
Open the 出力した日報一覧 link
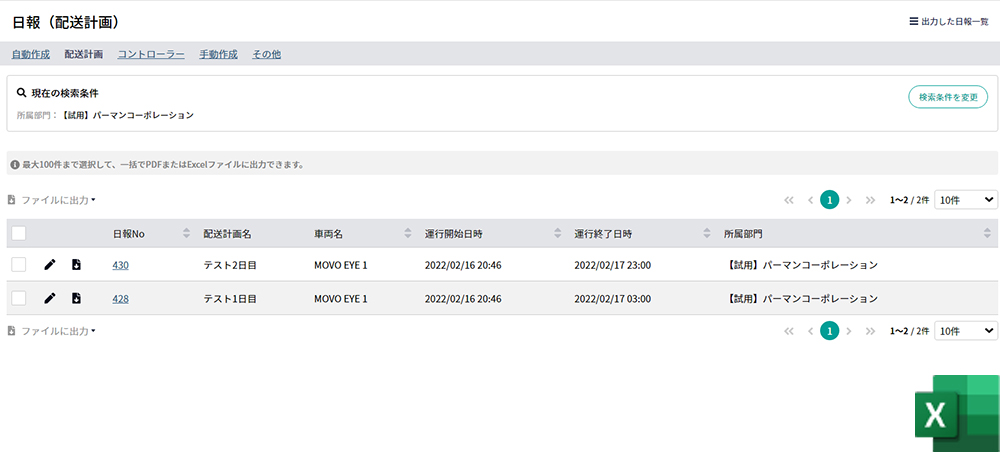(948, 21)
